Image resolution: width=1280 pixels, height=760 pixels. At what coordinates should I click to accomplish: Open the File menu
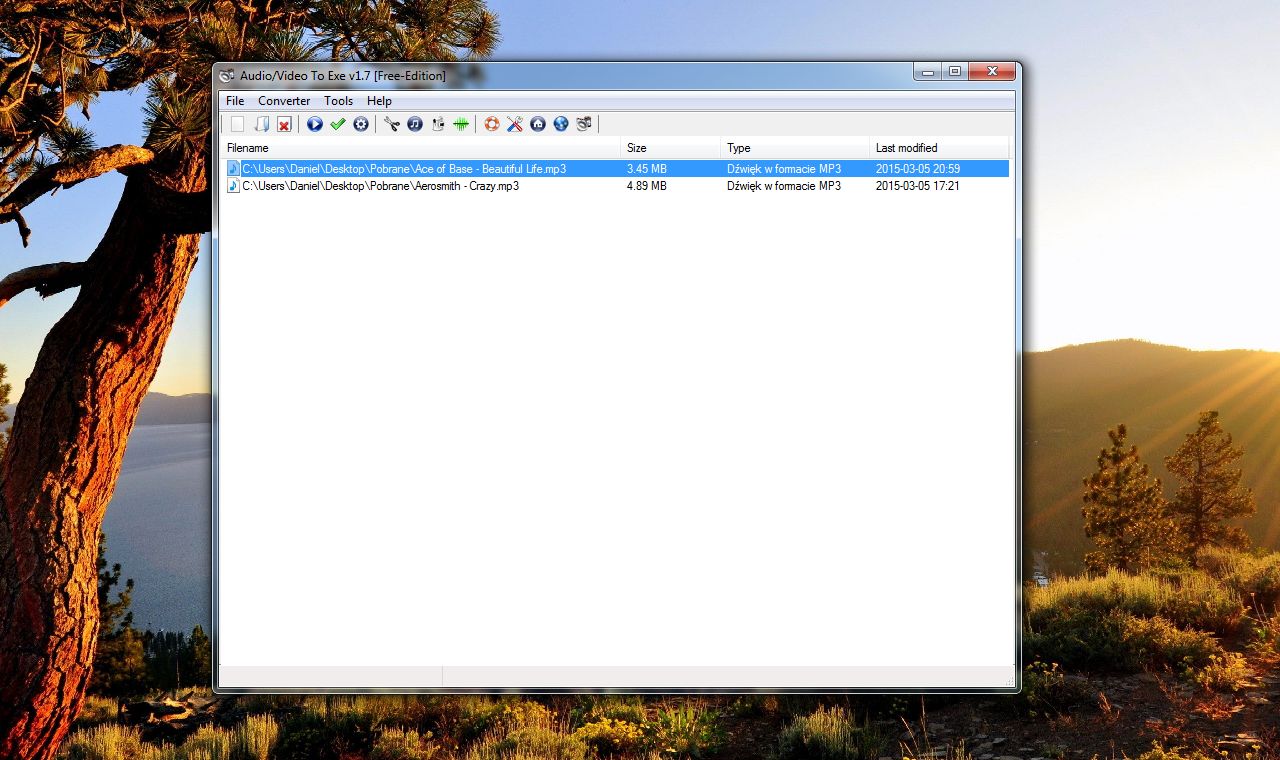tap(234, 101)
